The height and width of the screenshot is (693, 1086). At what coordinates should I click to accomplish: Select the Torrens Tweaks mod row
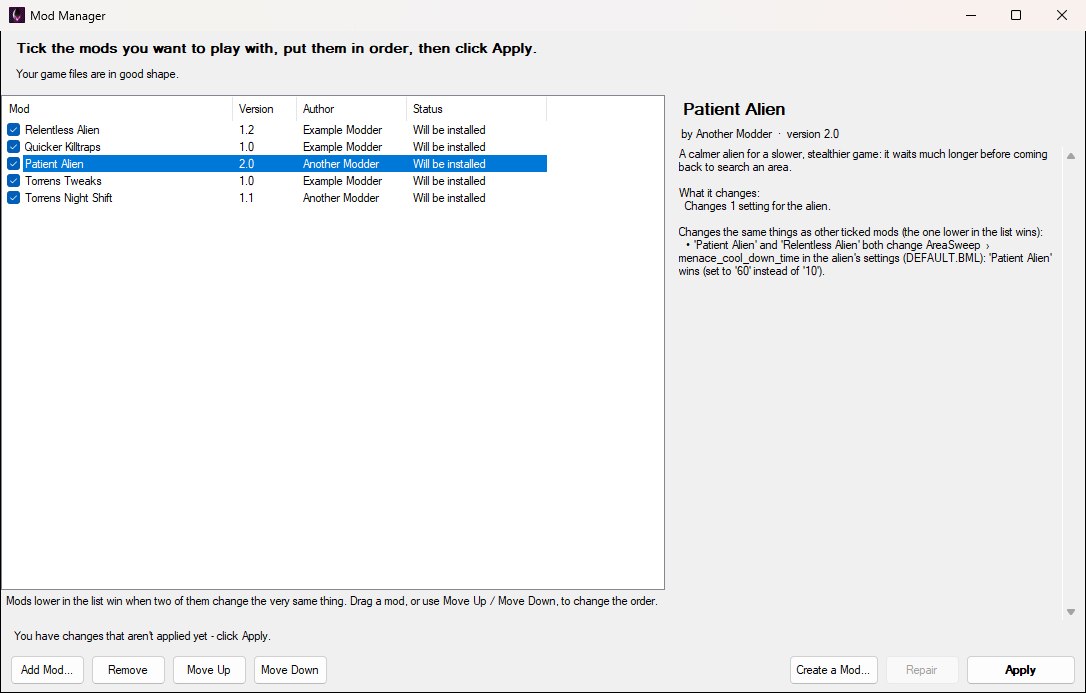(274, 181)
